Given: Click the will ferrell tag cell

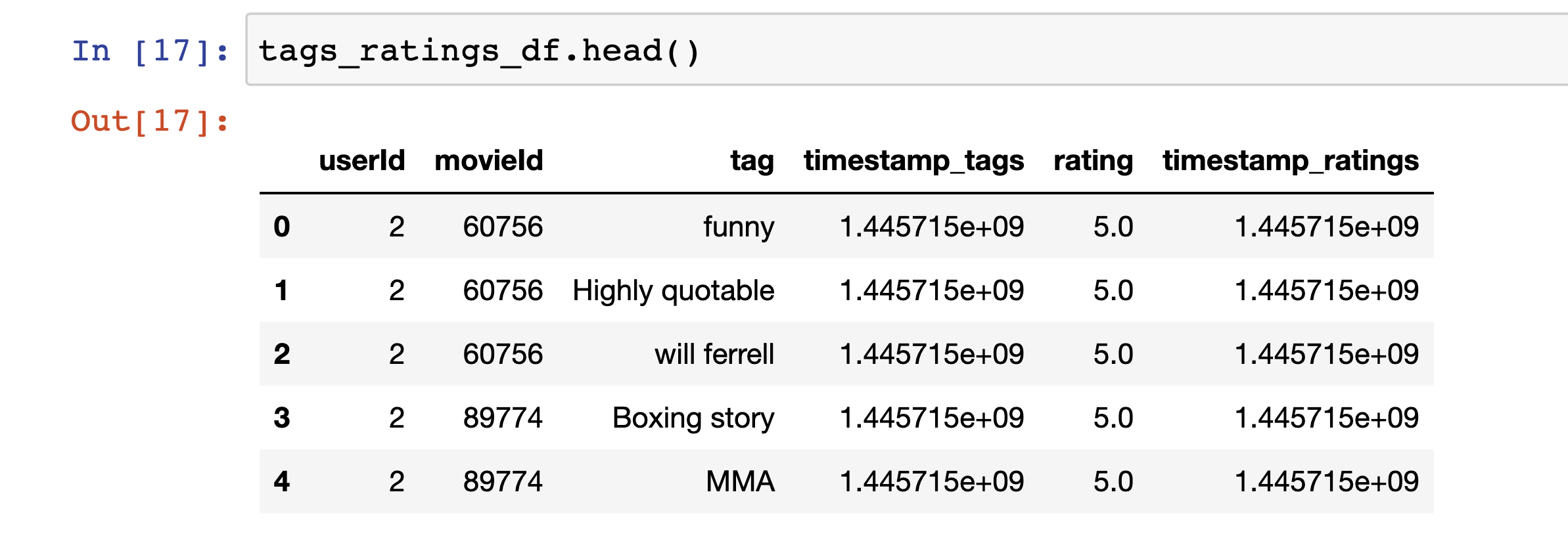Looking at the screenshot, I should point(714,354).
